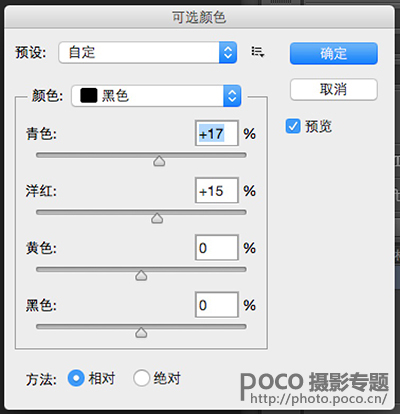Toggle the 预览 preview checkbox

pos(293,126)
